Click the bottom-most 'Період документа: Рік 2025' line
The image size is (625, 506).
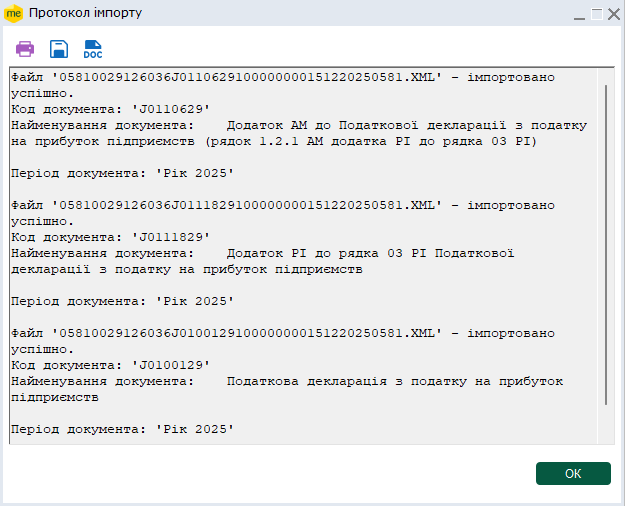tap(122, 429)
